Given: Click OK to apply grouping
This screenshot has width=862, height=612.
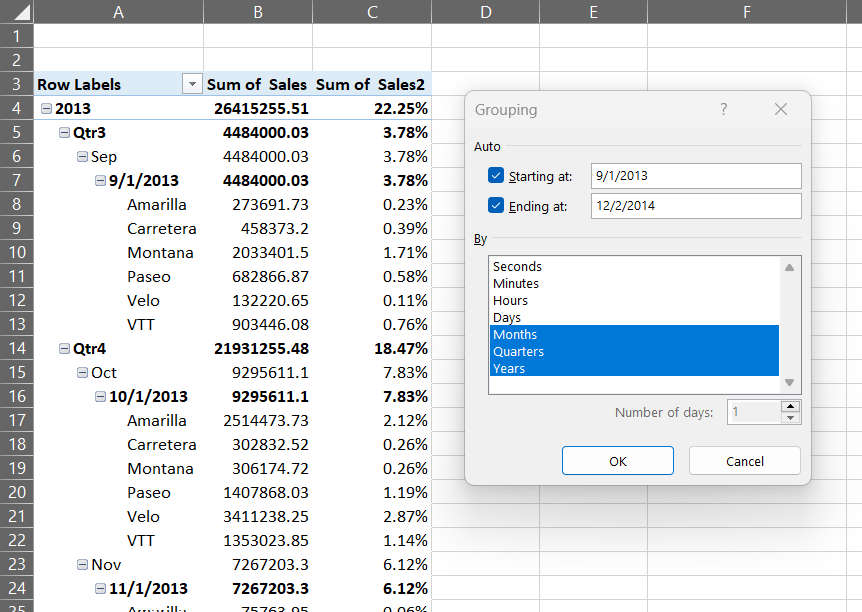Looking at the screenshot, I should click(x=618, y=461).
